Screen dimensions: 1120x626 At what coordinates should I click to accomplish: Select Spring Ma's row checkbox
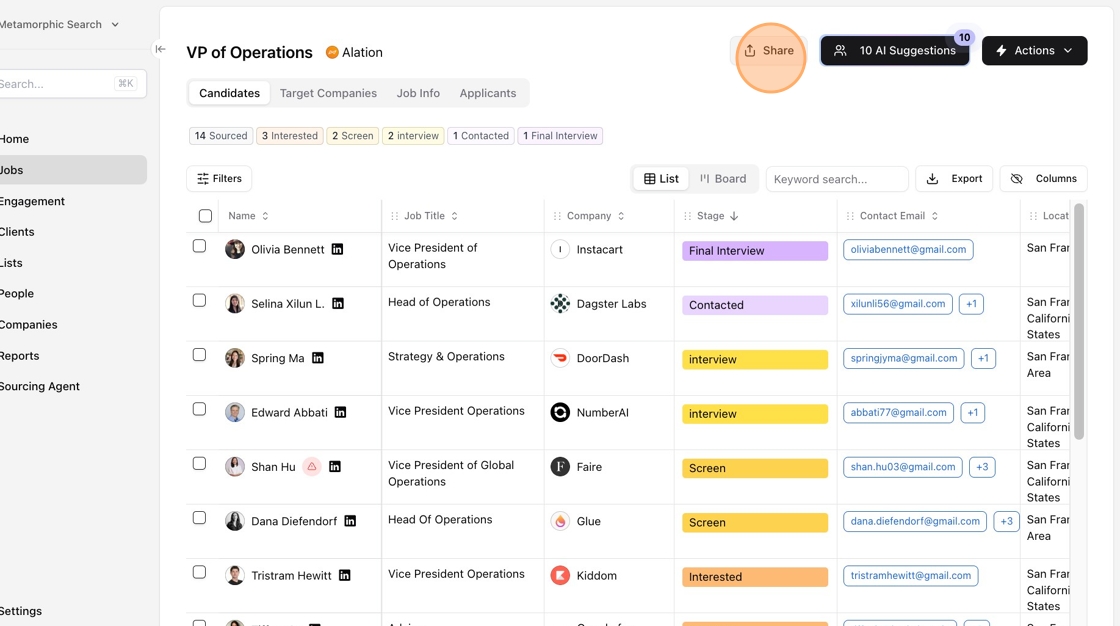(x=199, y=354)
